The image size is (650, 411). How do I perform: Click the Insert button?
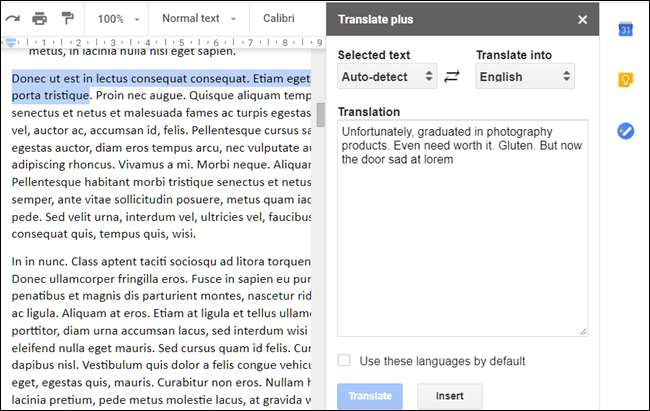(449, 396)
